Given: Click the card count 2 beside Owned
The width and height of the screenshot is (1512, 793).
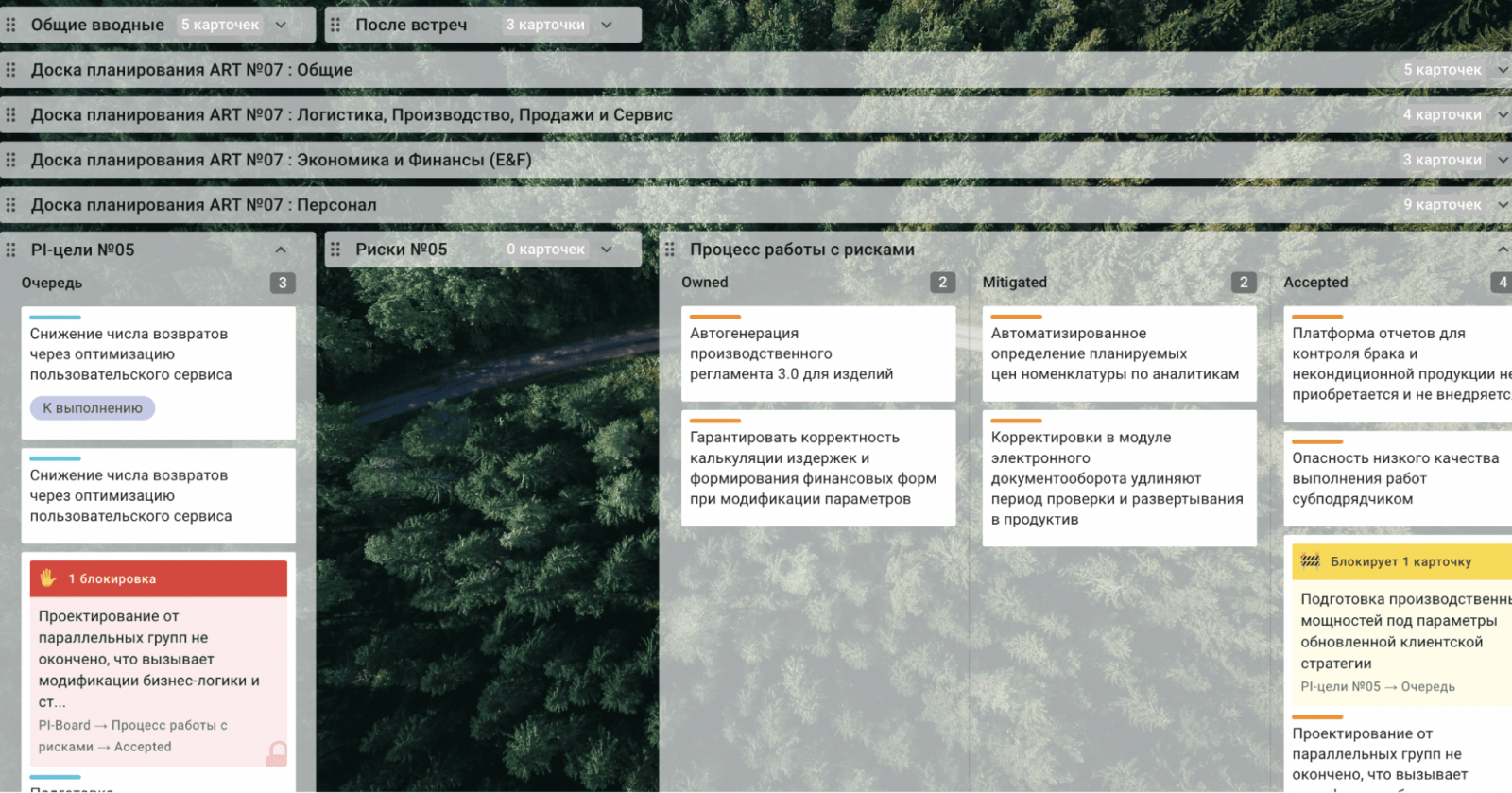Looking at the screenshot, I should [942, 282].
